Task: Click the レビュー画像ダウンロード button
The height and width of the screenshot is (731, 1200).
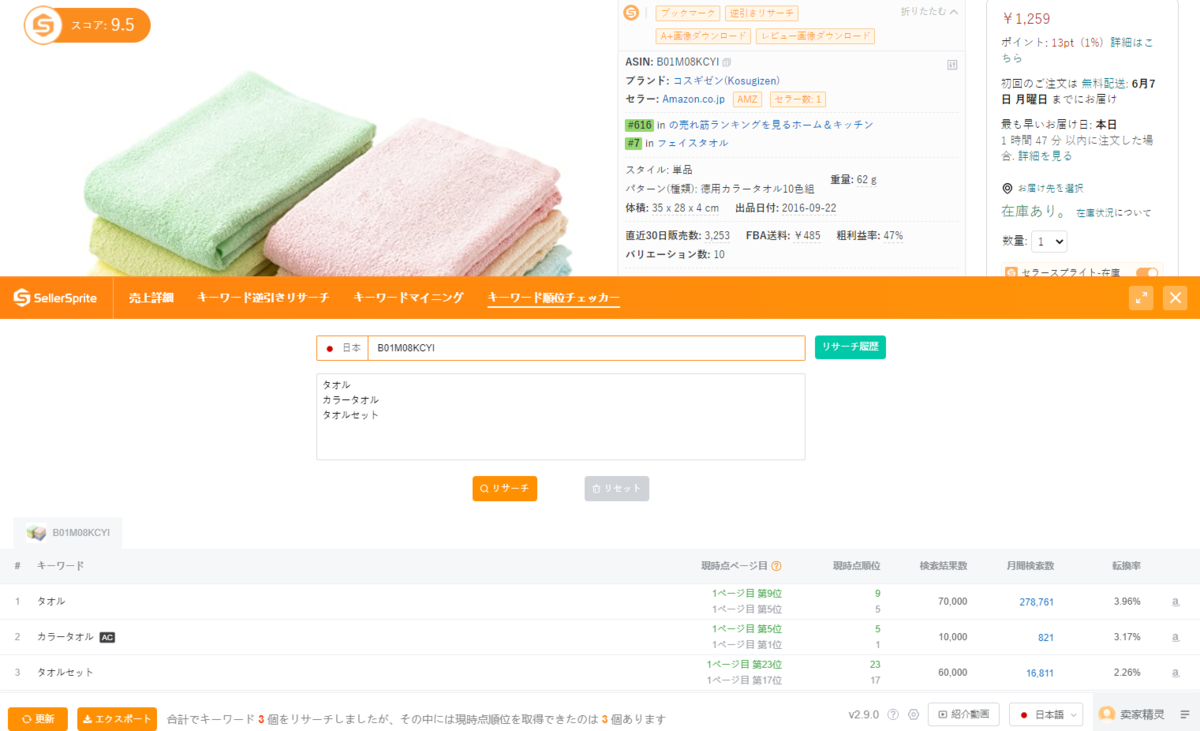Action: point(815,36)
